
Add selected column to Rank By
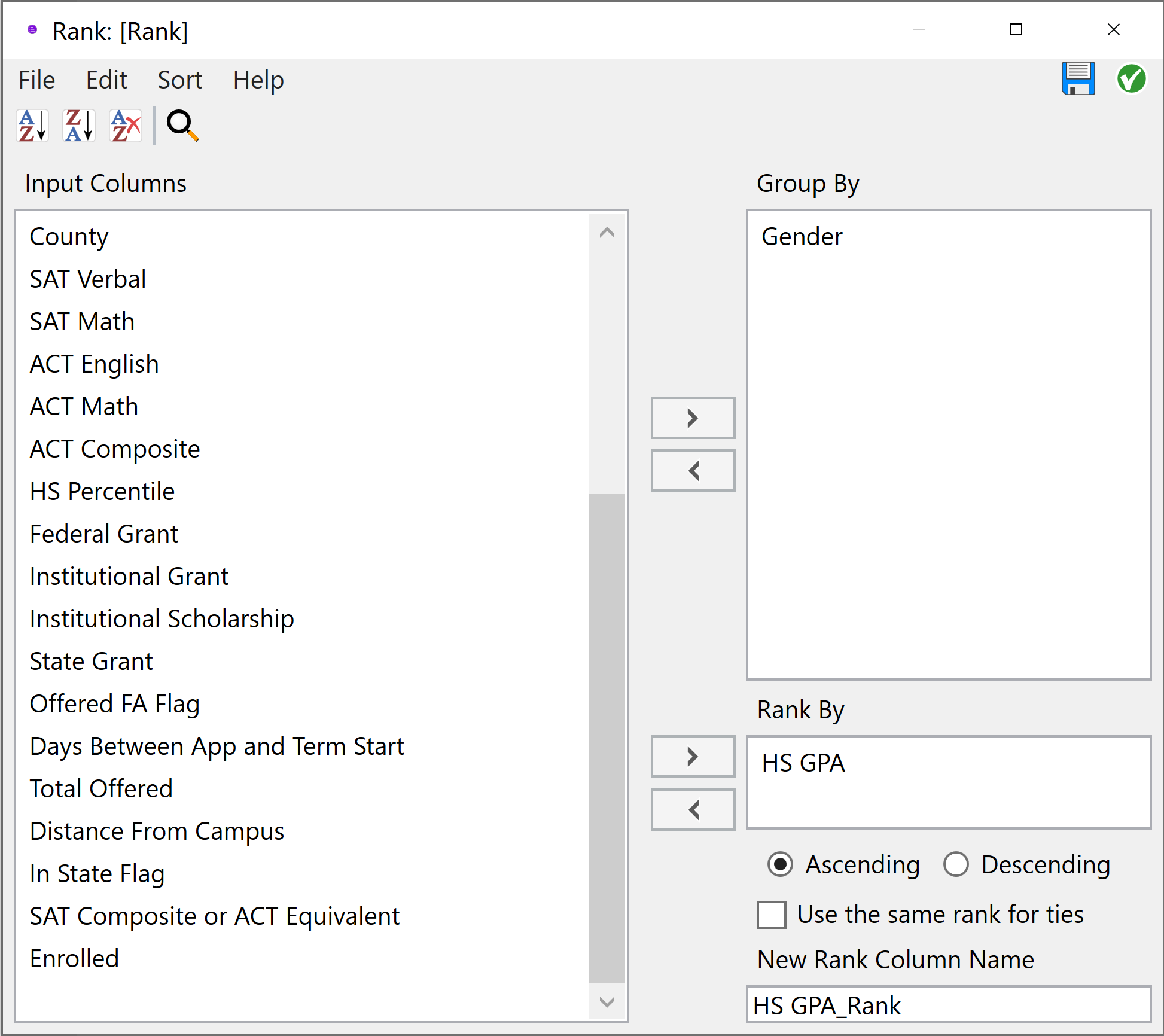pos(693,757)
